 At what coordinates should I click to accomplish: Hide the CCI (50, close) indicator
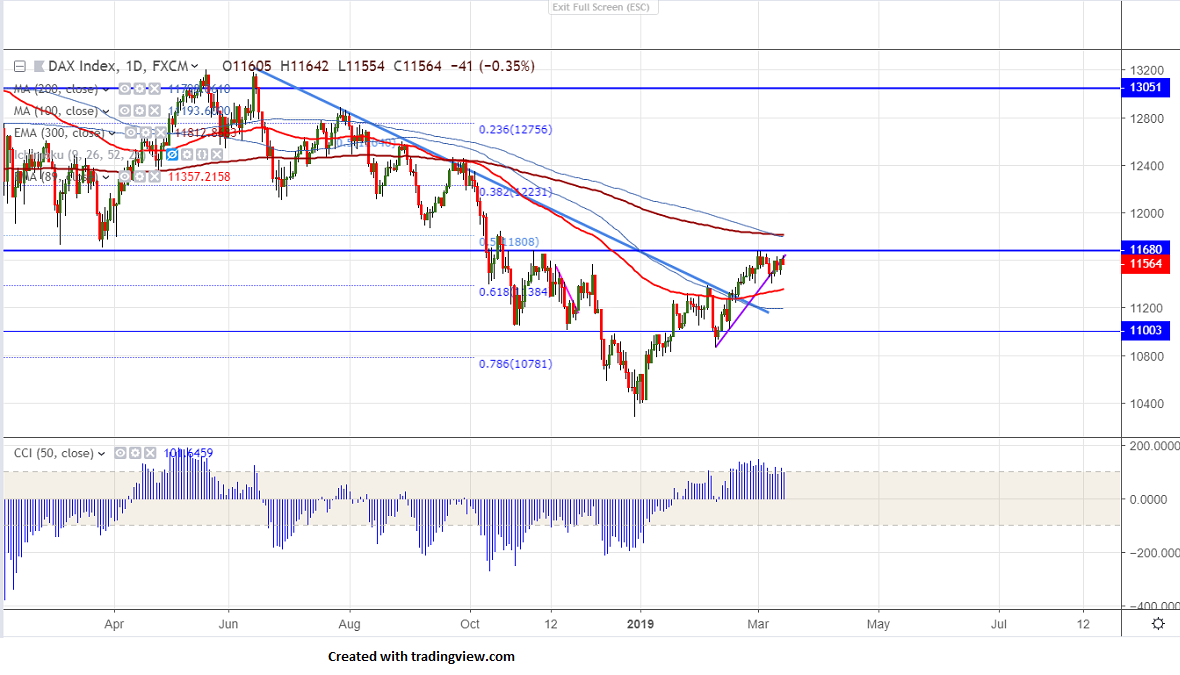pos(120,453)
